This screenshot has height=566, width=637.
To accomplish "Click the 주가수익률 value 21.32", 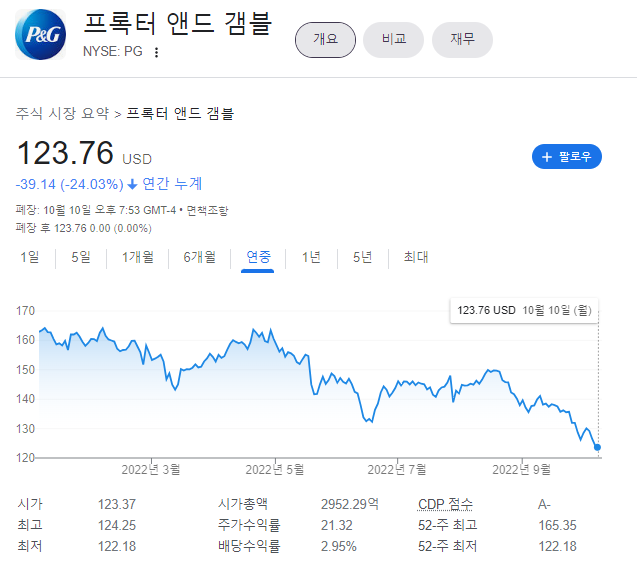I will 337,525.
